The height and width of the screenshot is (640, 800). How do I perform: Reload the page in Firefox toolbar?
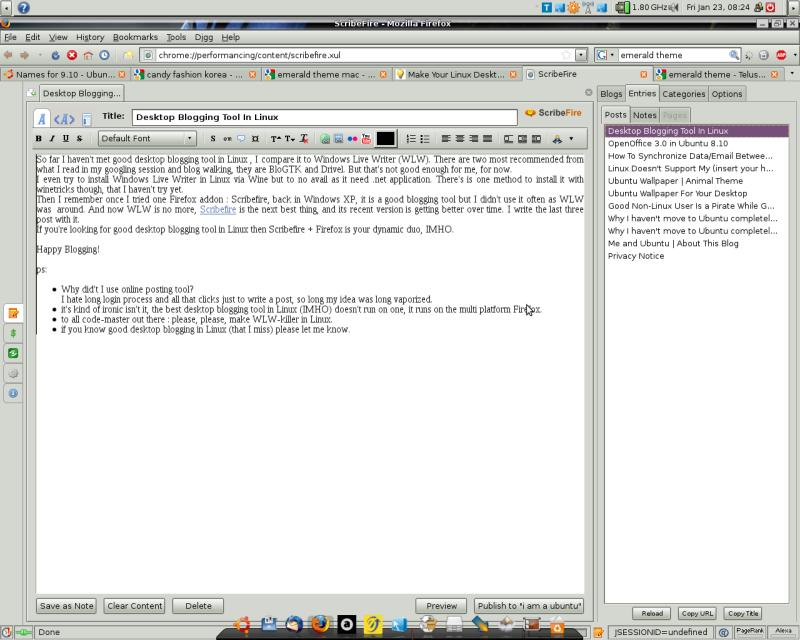(x=55, y=55)
